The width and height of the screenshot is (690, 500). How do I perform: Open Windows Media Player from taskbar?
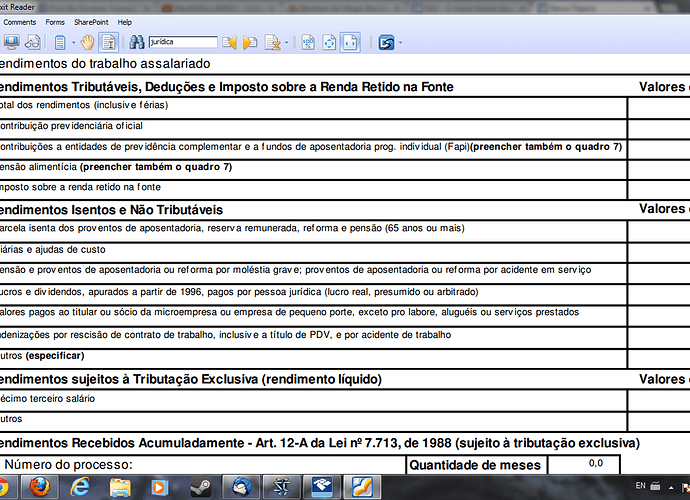[160, 487]
